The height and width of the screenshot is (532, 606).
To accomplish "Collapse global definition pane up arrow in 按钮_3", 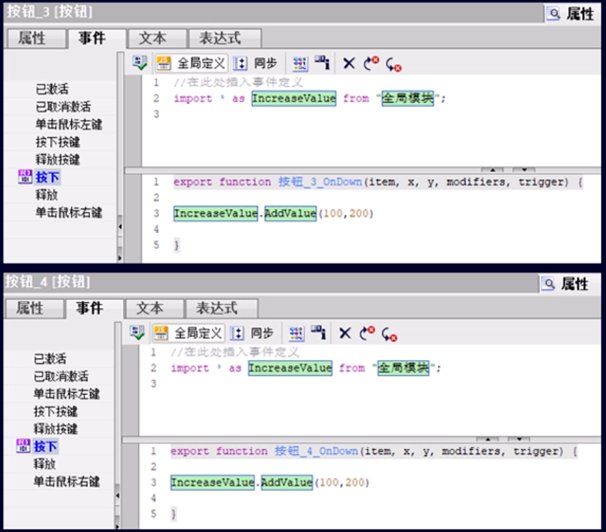I will pyautogui.click(x=492, y=170).
